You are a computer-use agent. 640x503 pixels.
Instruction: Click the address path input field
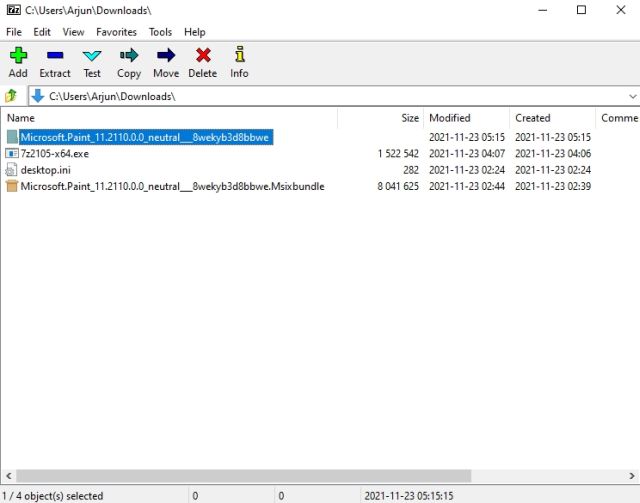335,96
